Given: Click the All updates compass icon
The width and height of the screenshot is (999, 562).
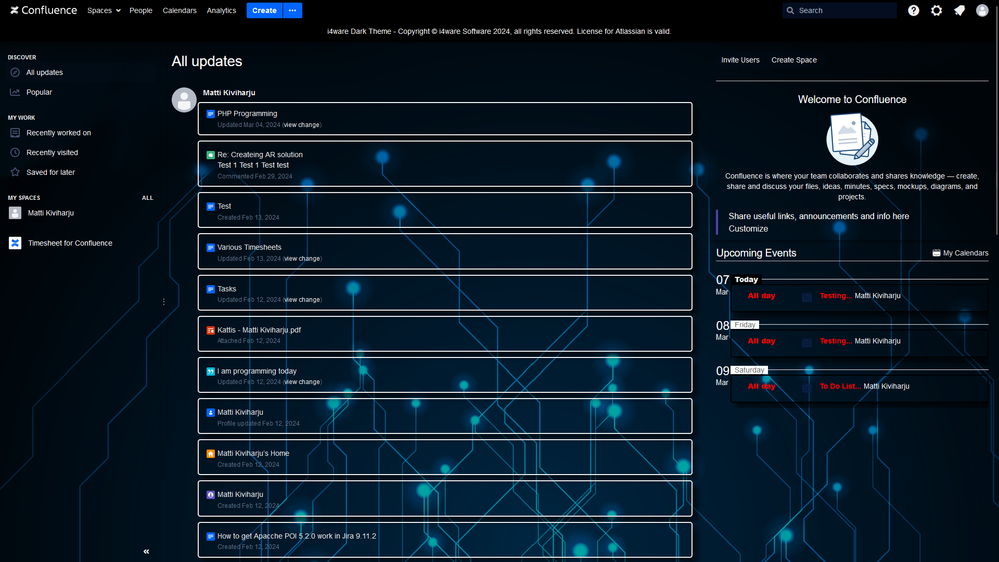Looking at the screenshot, I should [x=15, y=73].
